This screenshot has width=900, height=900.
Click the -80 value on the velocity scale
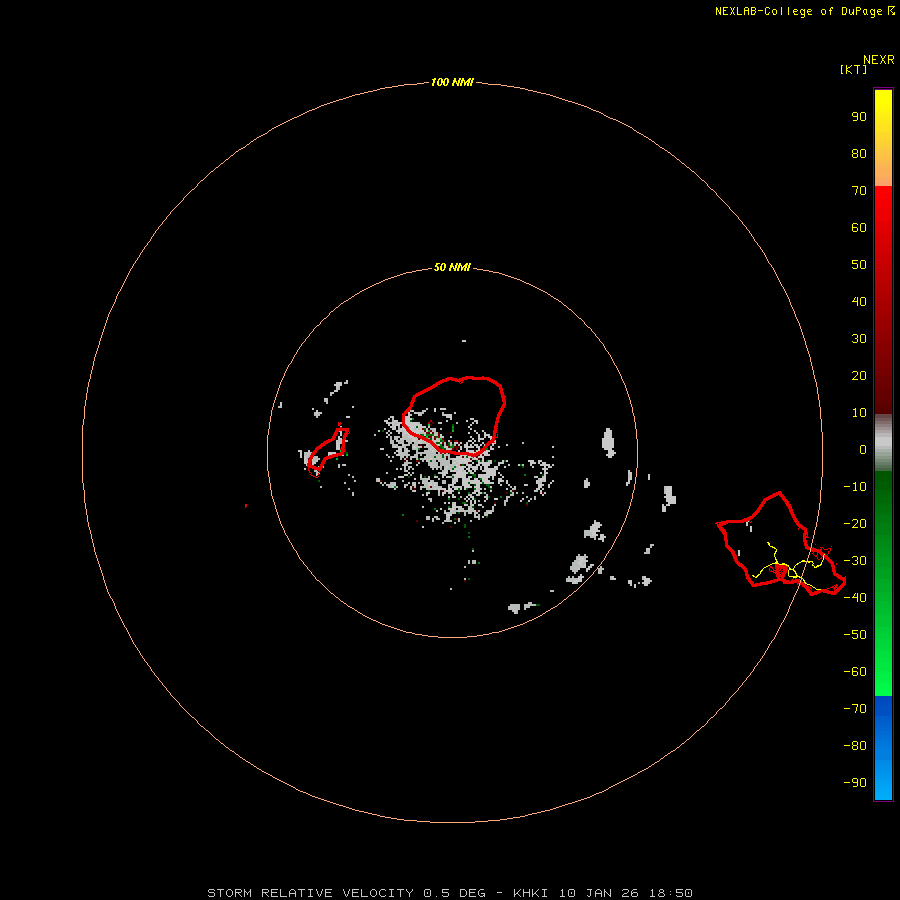[x=855, y=746]
